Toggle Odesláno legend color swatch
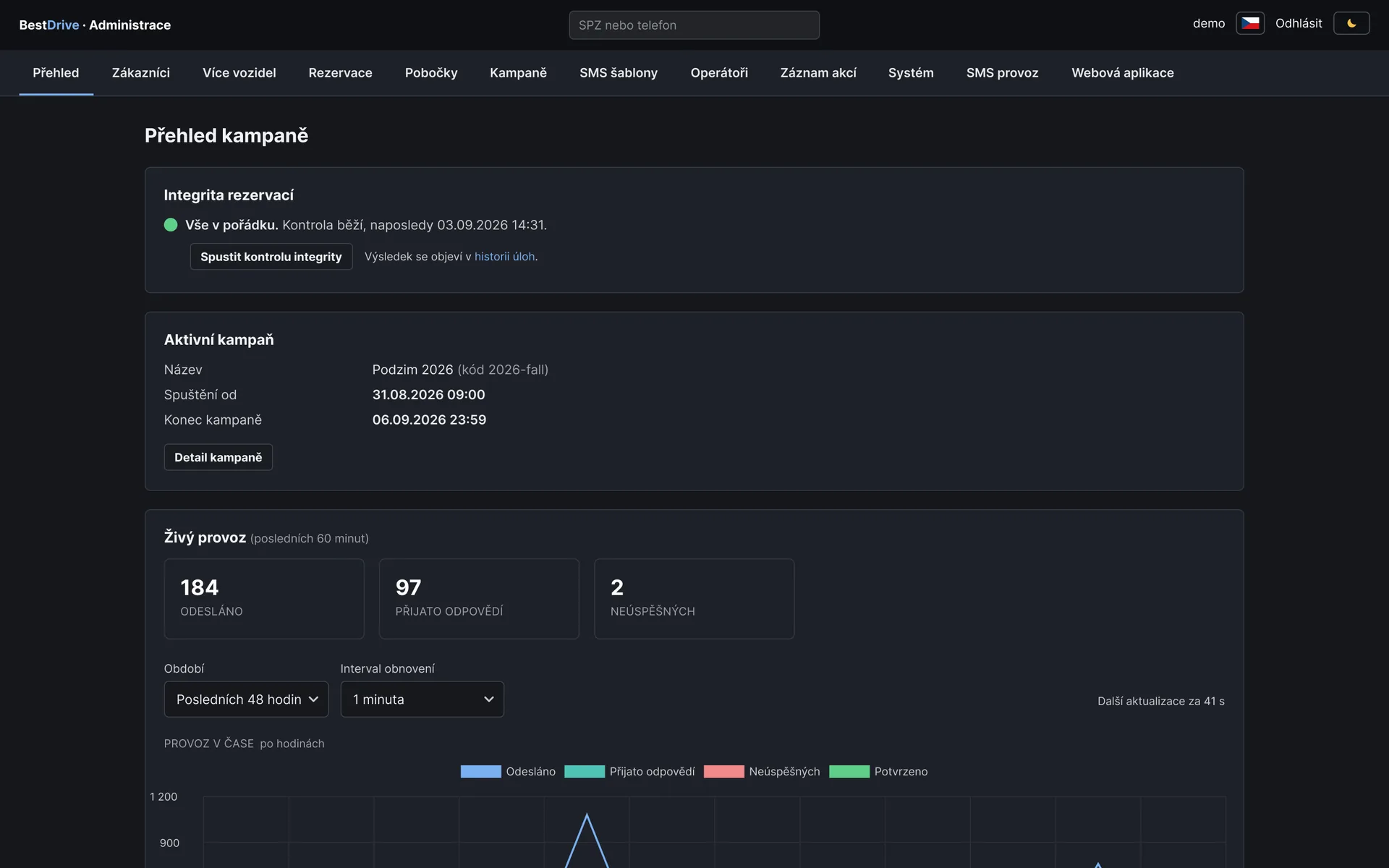The height and width of the screenshot is (868, 1389). click(481, 772)
